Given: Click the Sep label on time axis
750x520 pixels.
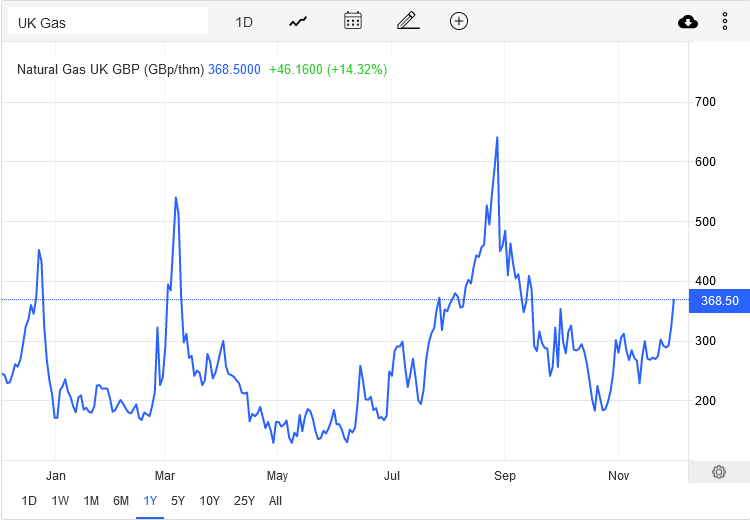Looking at the screenshot, I should (505, 476).
